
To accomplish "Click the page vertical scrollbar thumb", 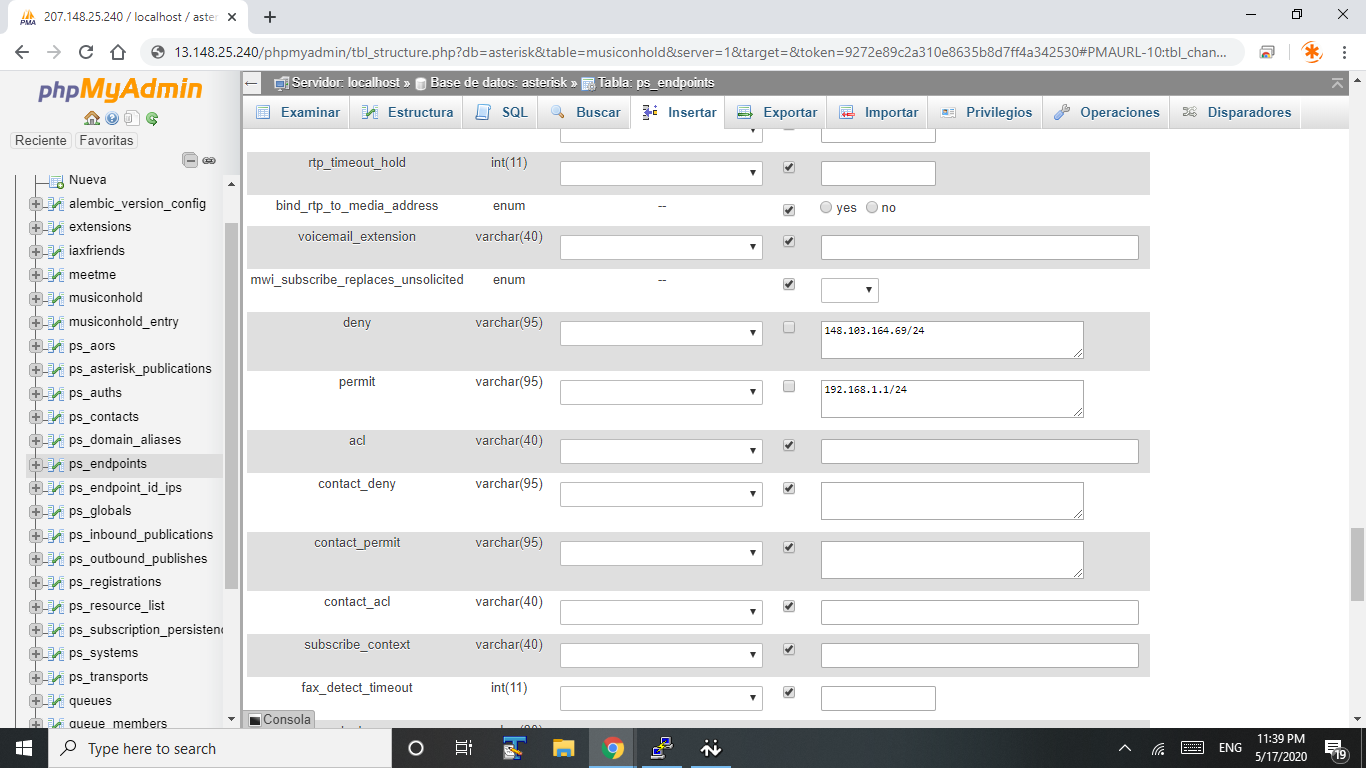I will click(1357, 564).
